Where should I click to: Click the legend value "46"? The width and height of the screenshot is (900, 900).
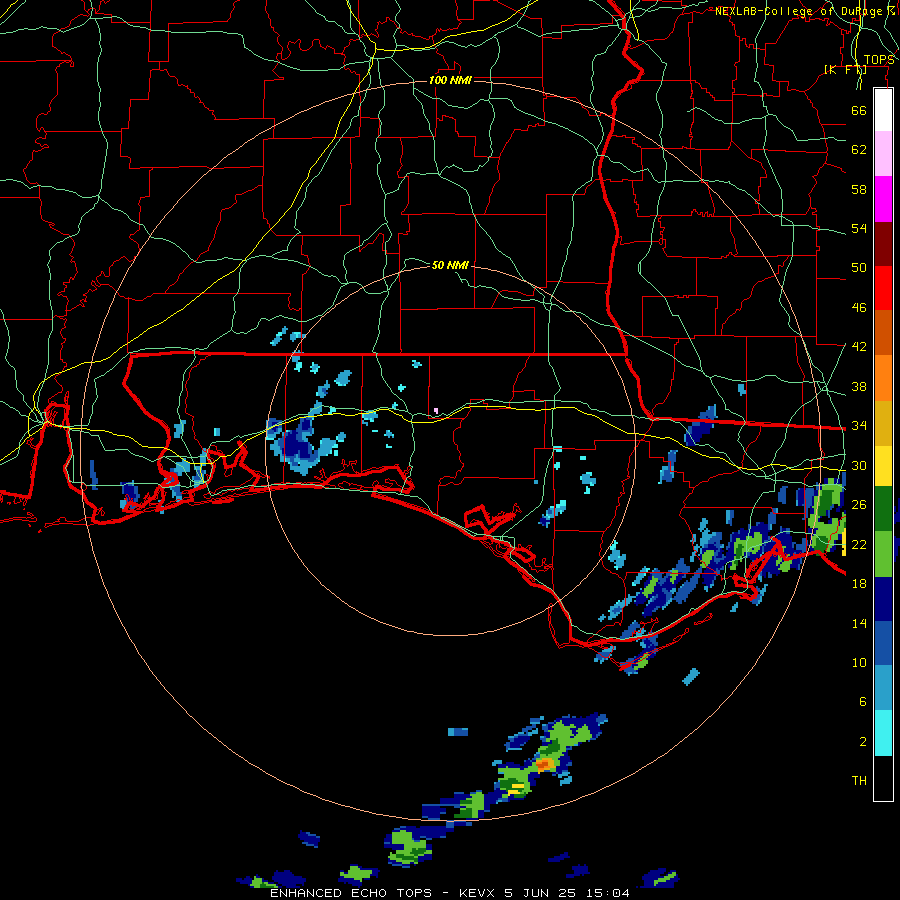click(x=859, y=308)
